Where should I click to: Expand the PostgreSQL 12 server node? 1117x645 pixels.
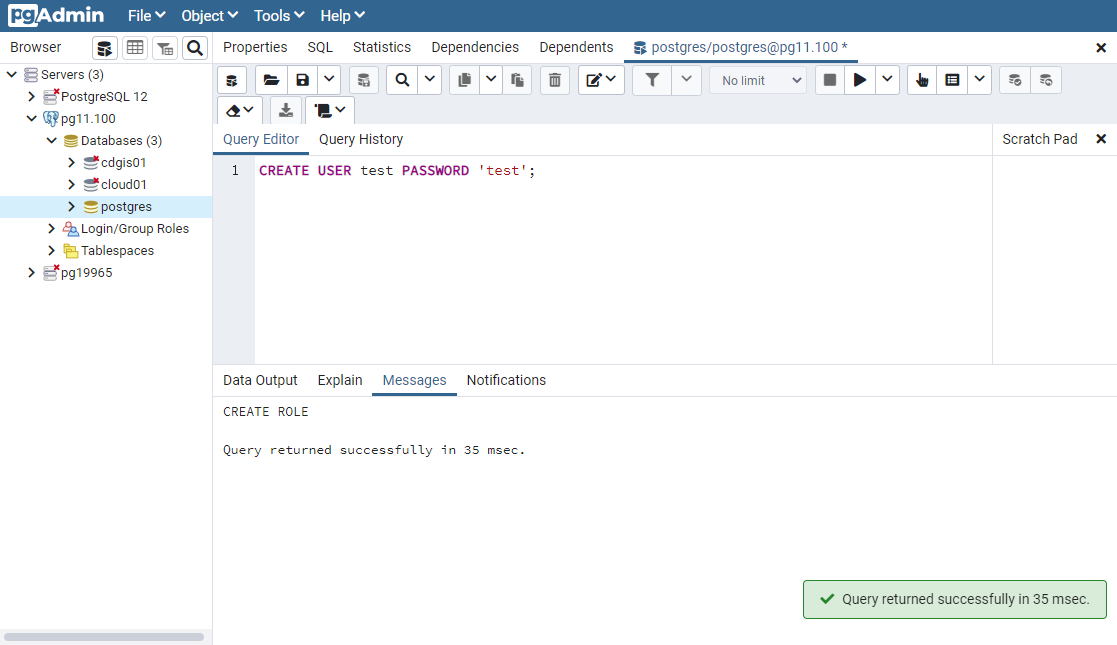[x=32, y=97]
